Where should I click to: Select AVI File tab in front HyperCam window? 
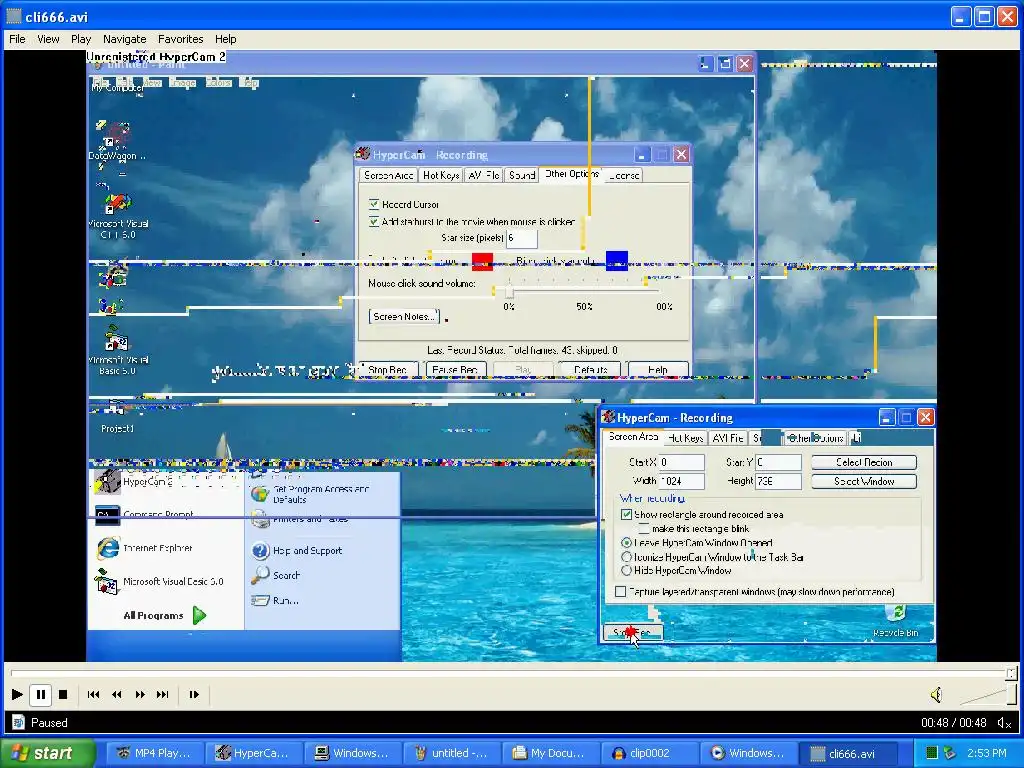click(x=728, y=438)
